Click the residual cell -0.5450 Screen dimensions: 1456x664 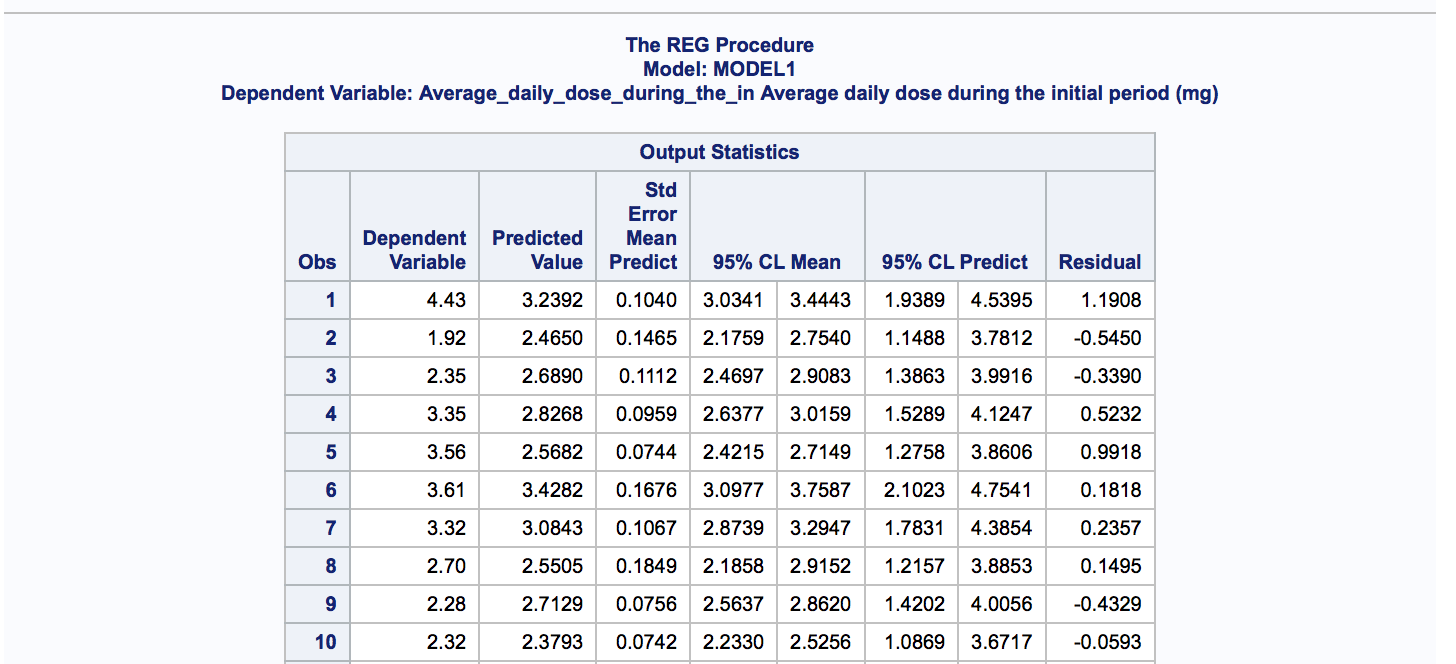coord(1107,338)
